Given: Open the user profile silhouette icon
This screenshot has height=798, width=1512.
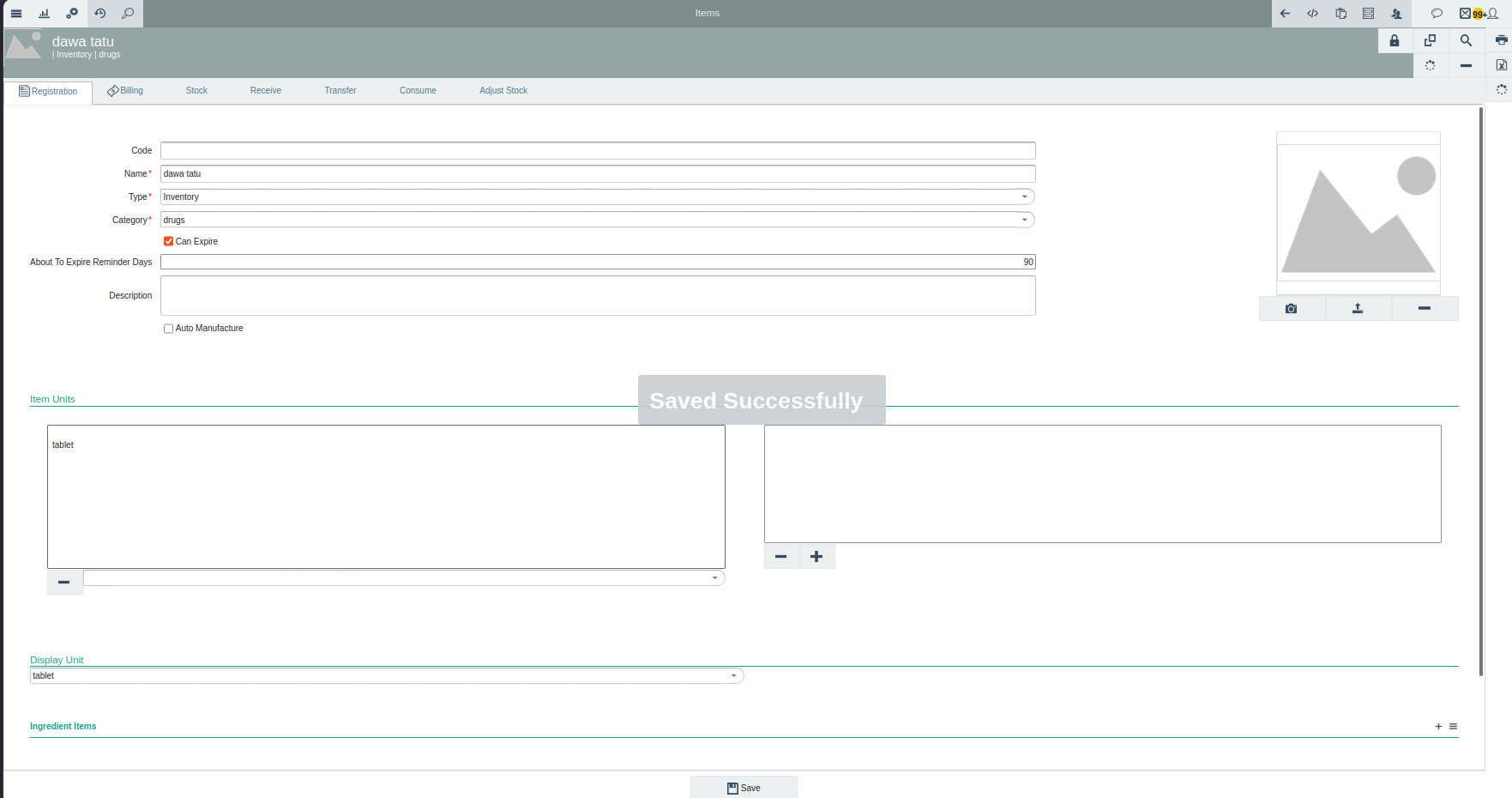Looking at the screenshot, I should (x=1493, y=14).
